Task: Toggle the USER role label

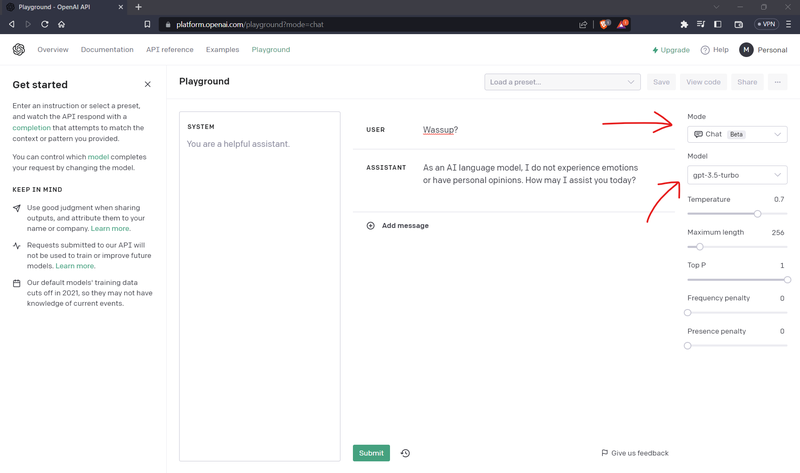Action: point(376,130)
